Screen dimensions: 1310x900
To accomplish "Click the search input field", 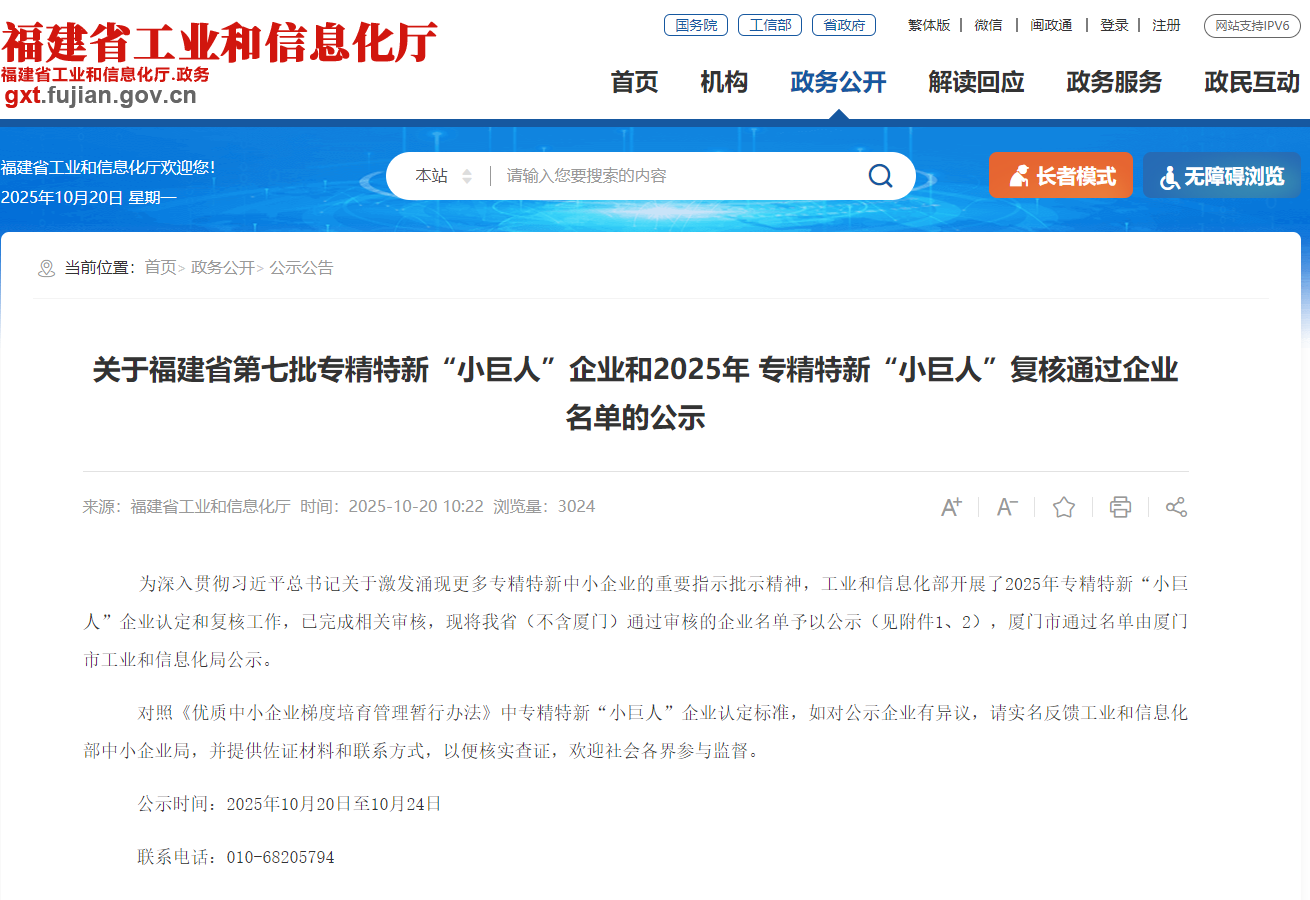I will (x=680, y=176).
